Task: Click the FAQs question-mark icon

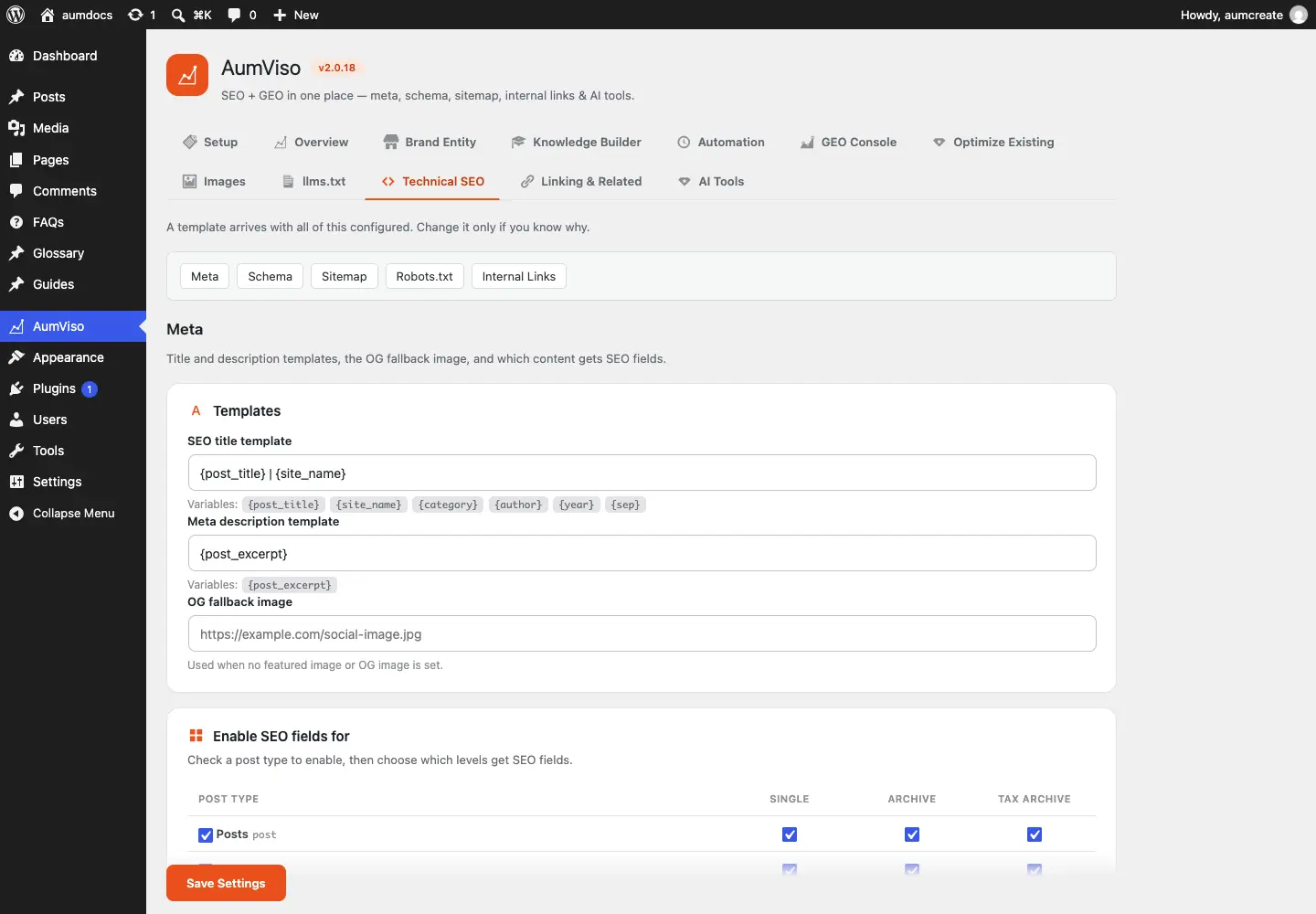Action: tap(16, 222)
